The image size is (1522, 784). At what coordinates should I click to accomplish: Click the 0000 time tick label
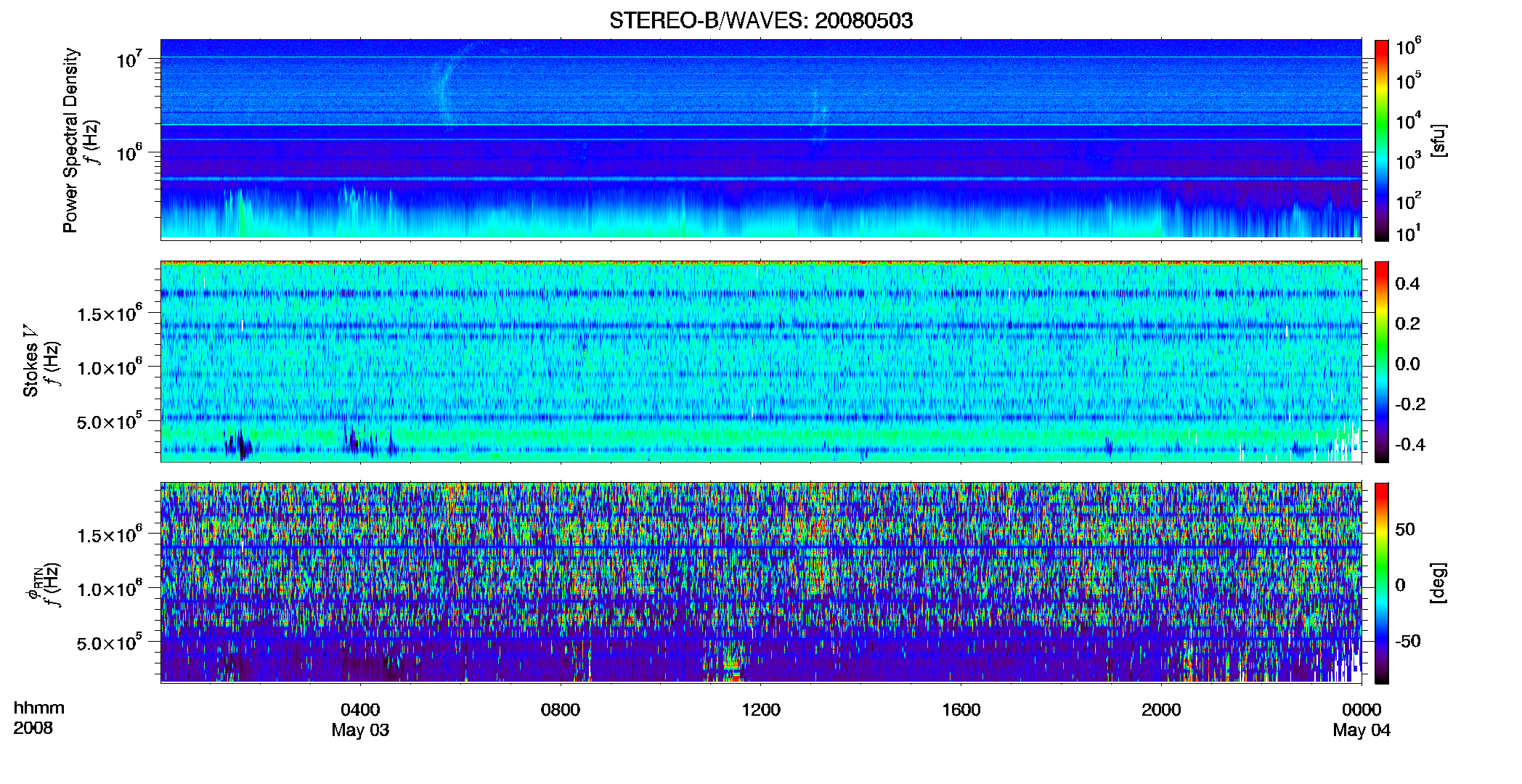(x=1362, y=710)
